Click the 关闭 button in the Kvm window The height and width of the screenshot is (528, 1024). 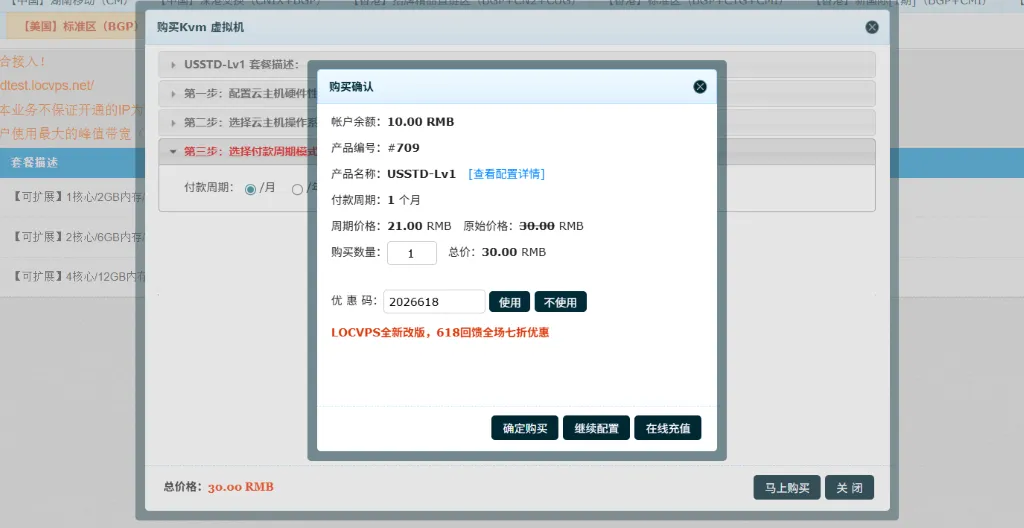point(849,487)
